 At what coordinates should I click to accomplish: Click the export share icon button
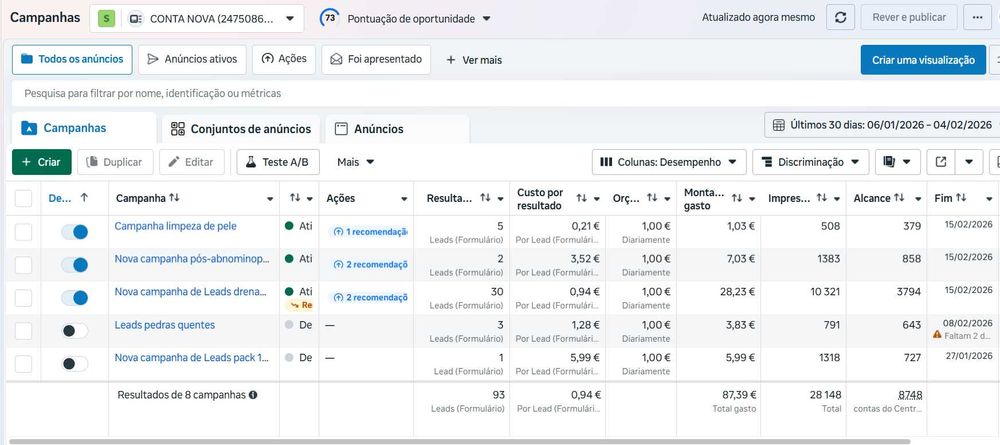(x=941, y=162)
